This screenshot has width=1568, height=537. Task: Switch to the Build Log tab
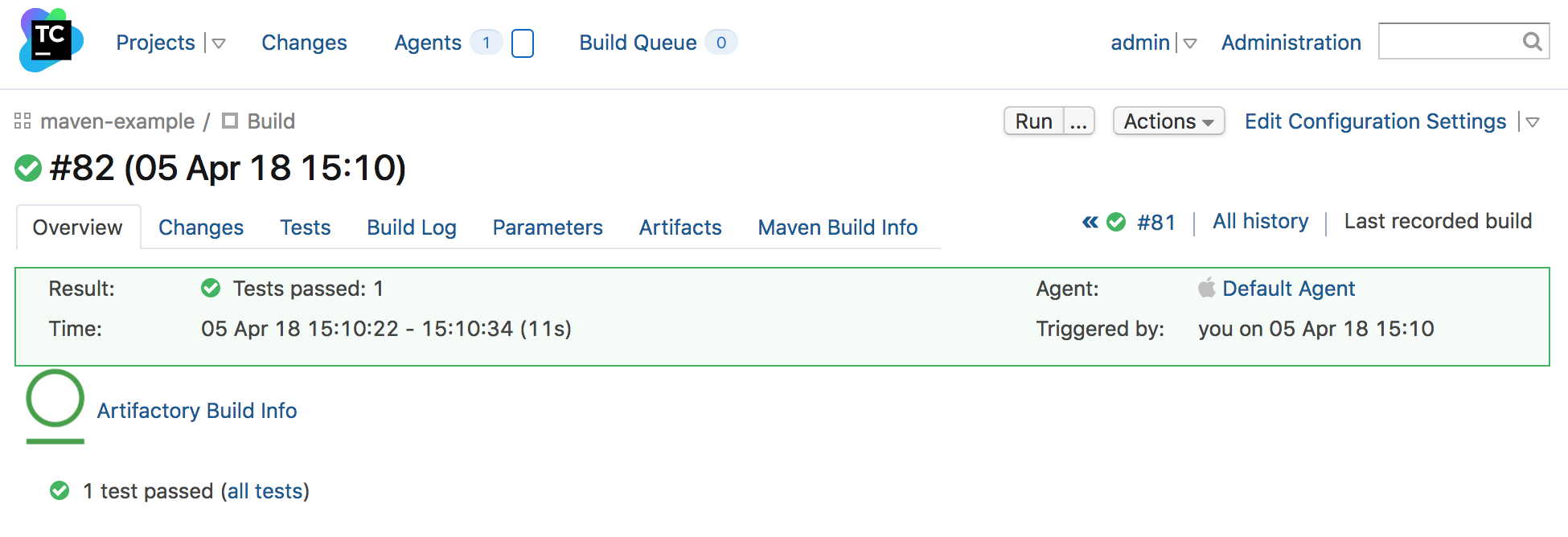click(411, 228)
